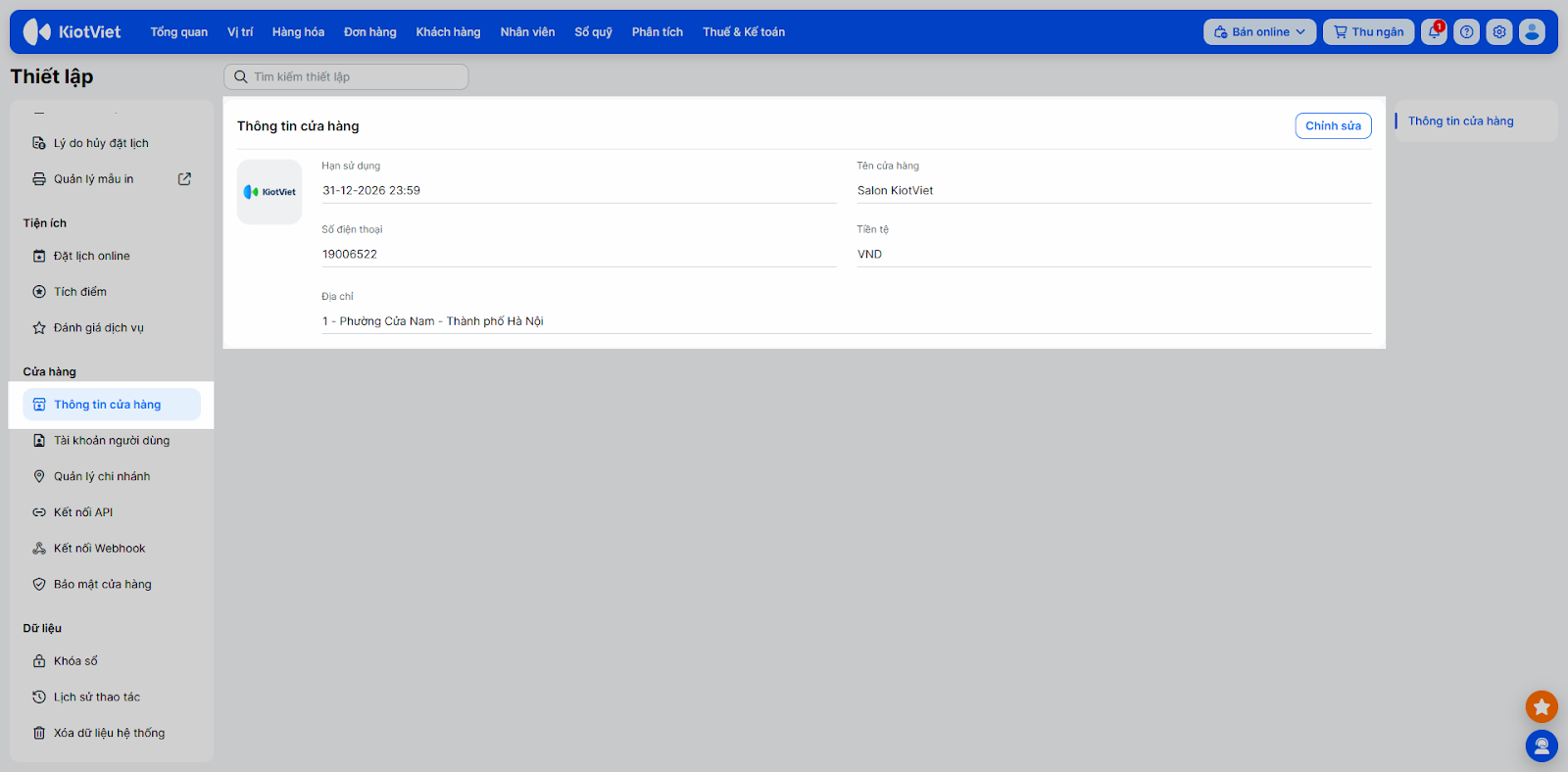Open the Hàng hóa menu

pyautogui.click(x=298, y=32)
